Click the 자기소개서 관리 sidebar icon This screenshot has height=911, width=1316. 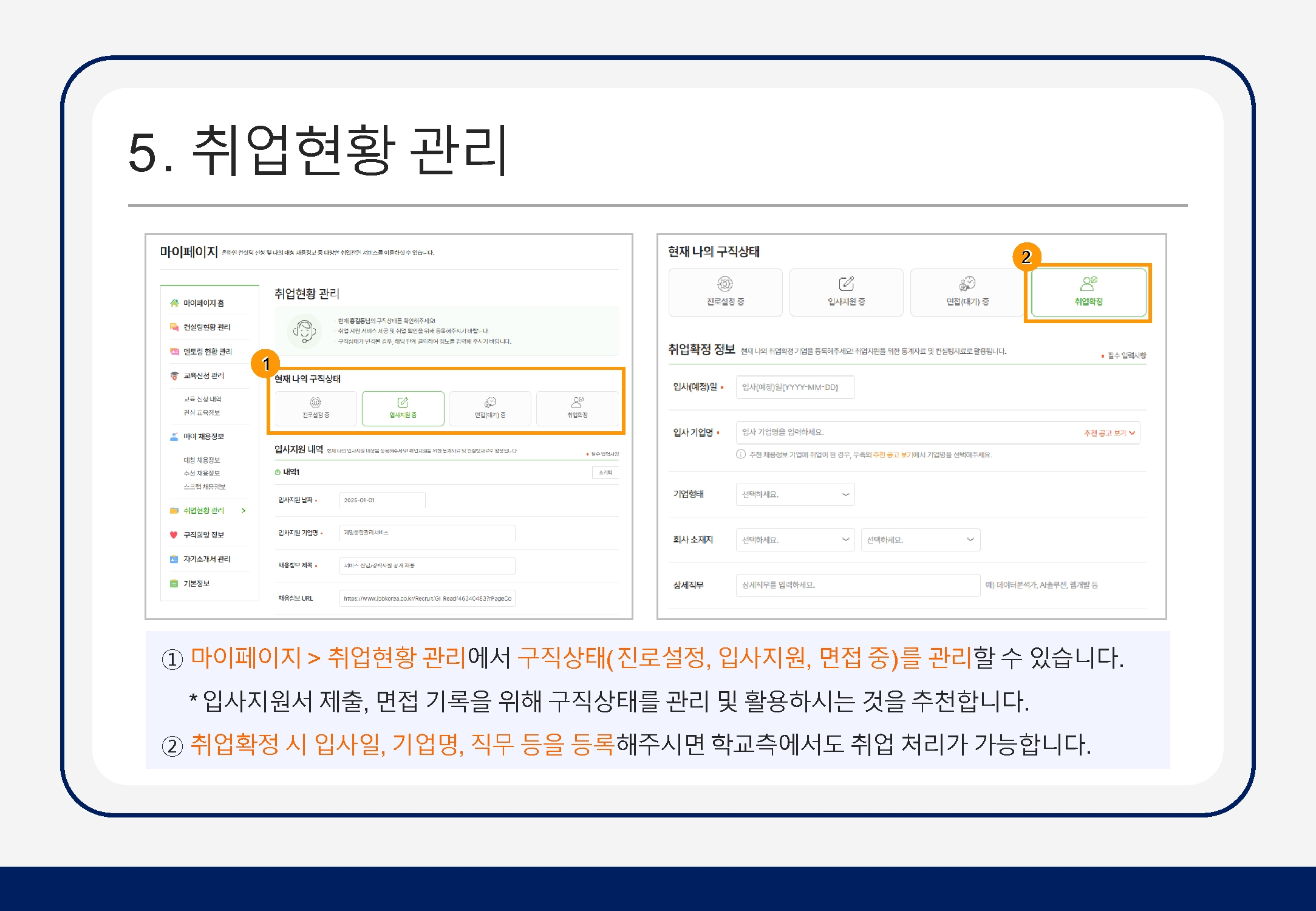pos(174,559)
